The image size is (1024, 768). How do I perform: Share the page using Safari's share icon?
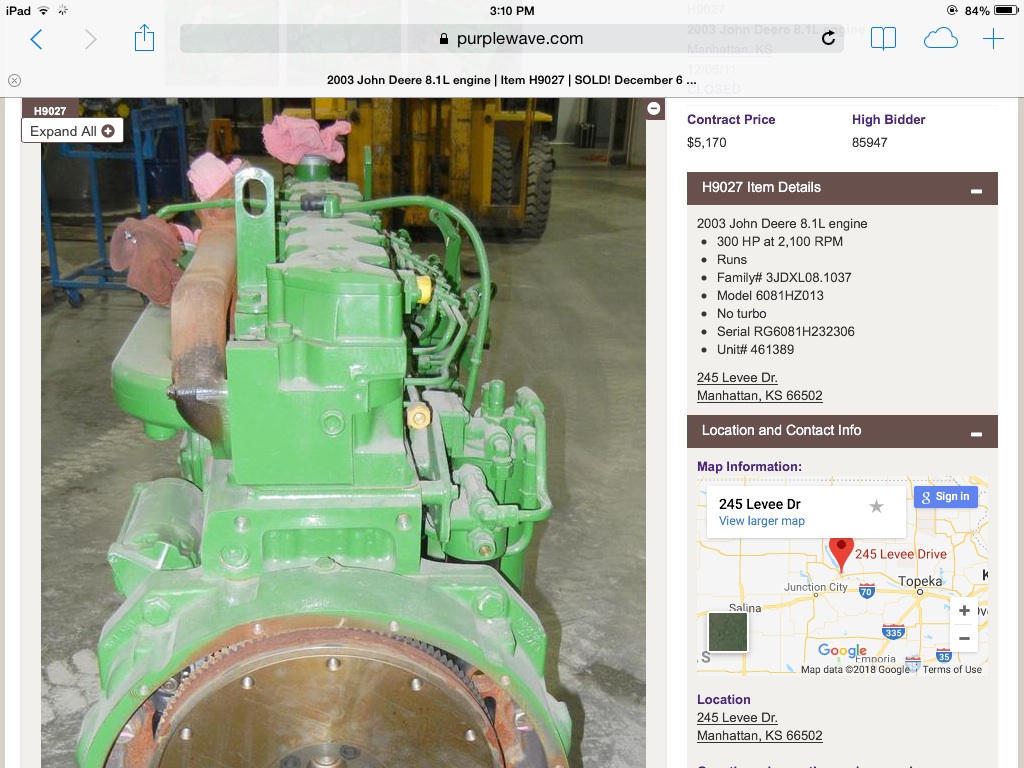[144, 38]
